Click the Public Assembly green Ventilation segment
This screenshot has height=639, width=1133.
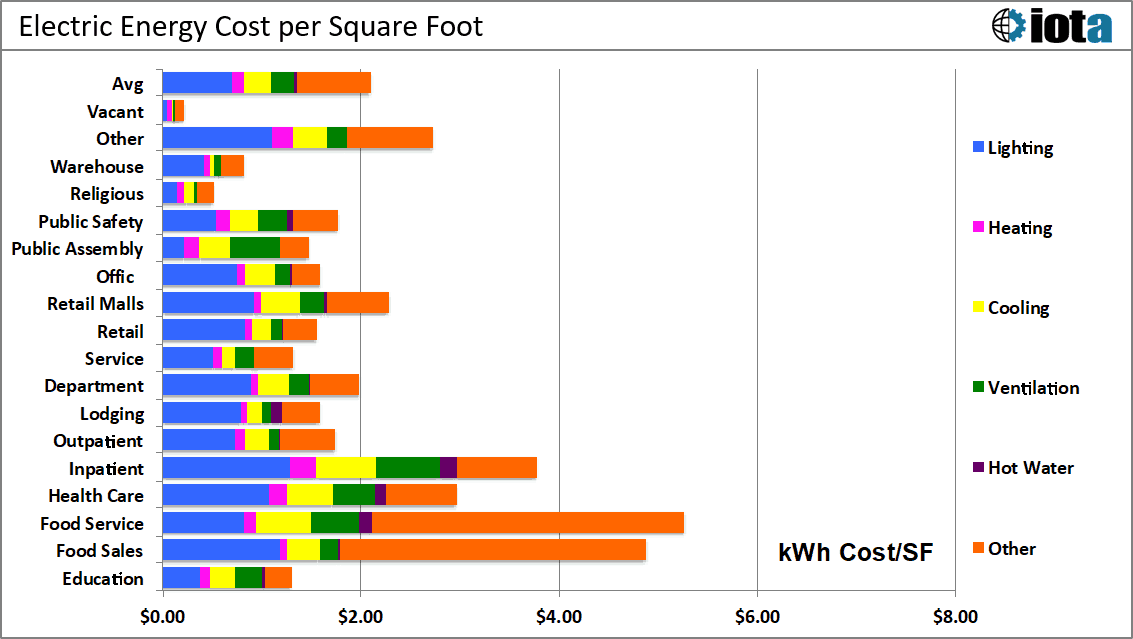[x=255, y=248]
